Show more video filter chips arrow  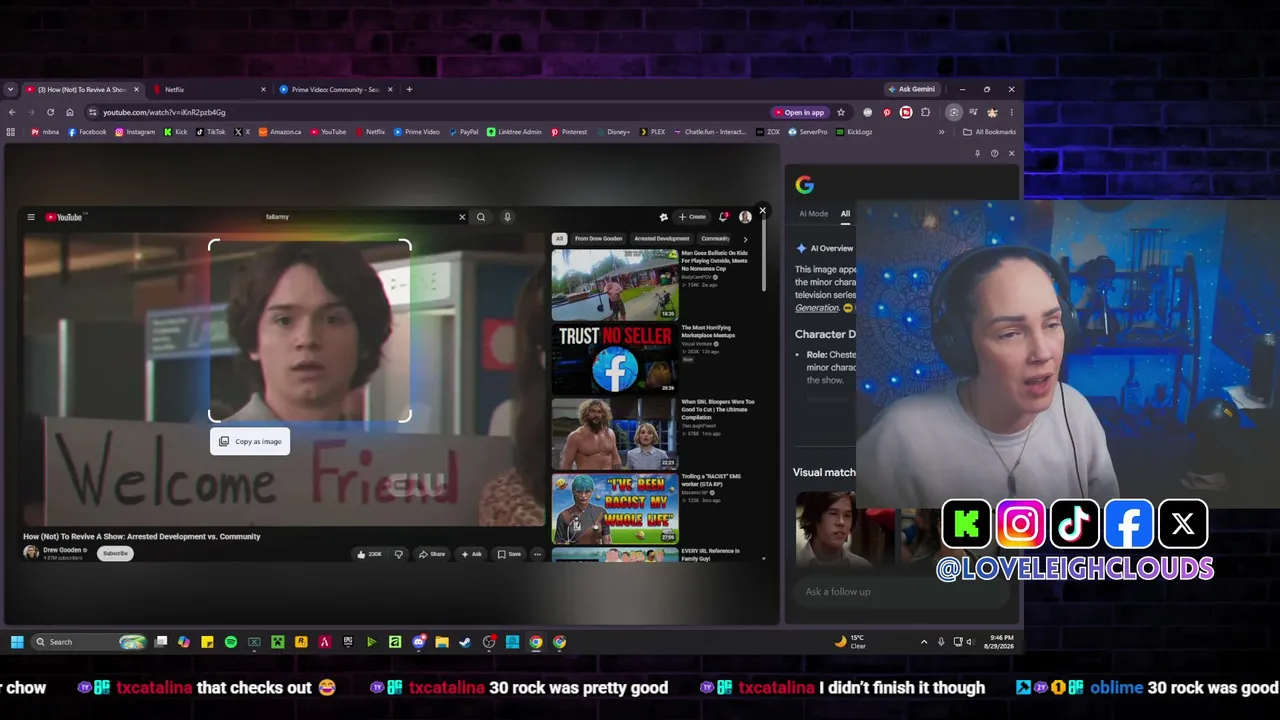click(745, 239)
